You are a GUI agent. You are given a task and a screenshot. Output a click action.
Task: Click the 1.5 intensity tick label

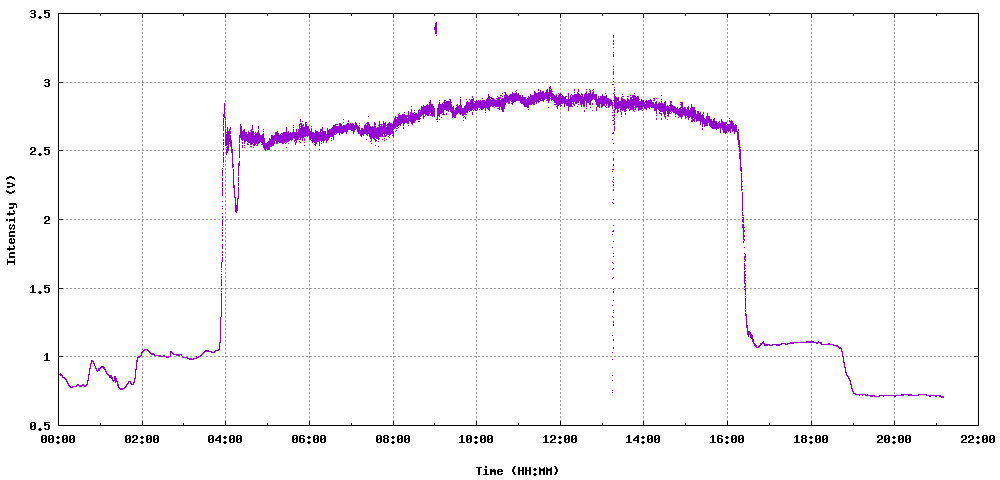[40, 288]
